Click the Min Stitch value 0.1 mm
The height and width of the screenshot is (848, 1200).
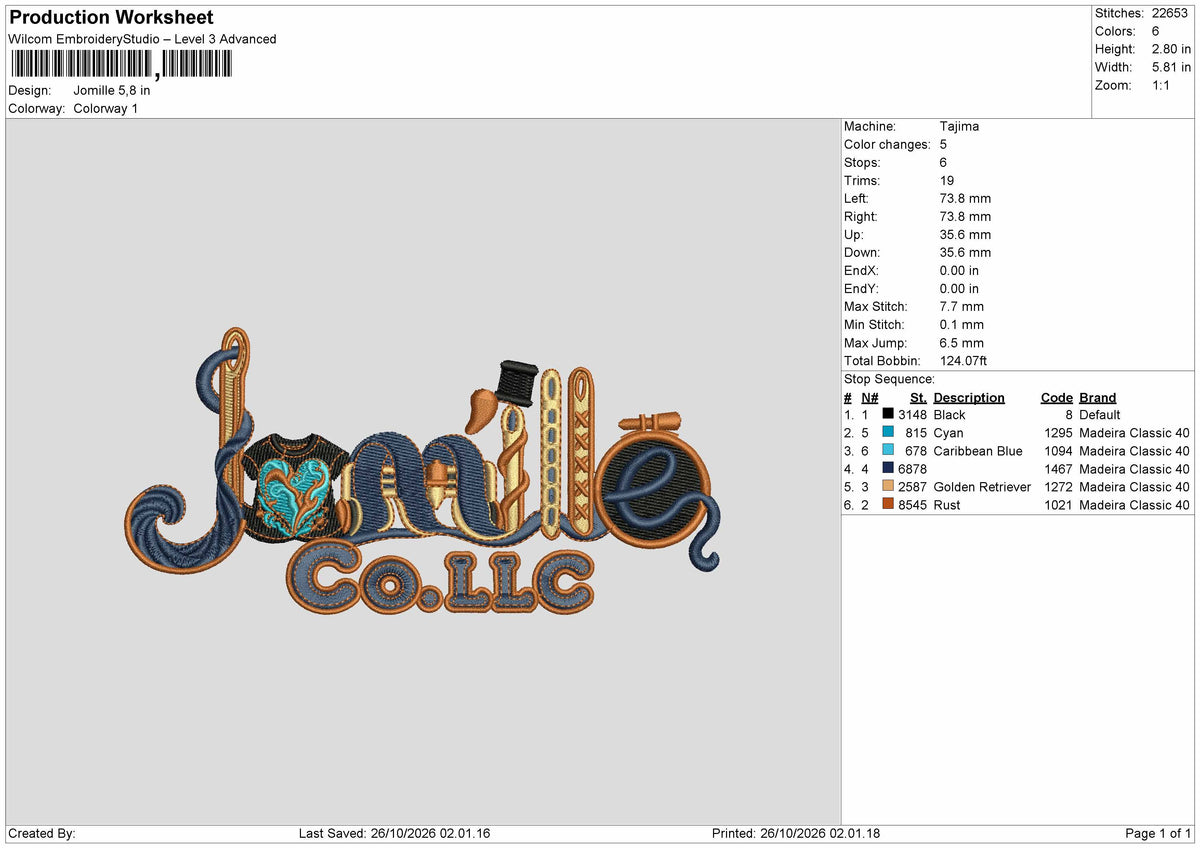962,324
